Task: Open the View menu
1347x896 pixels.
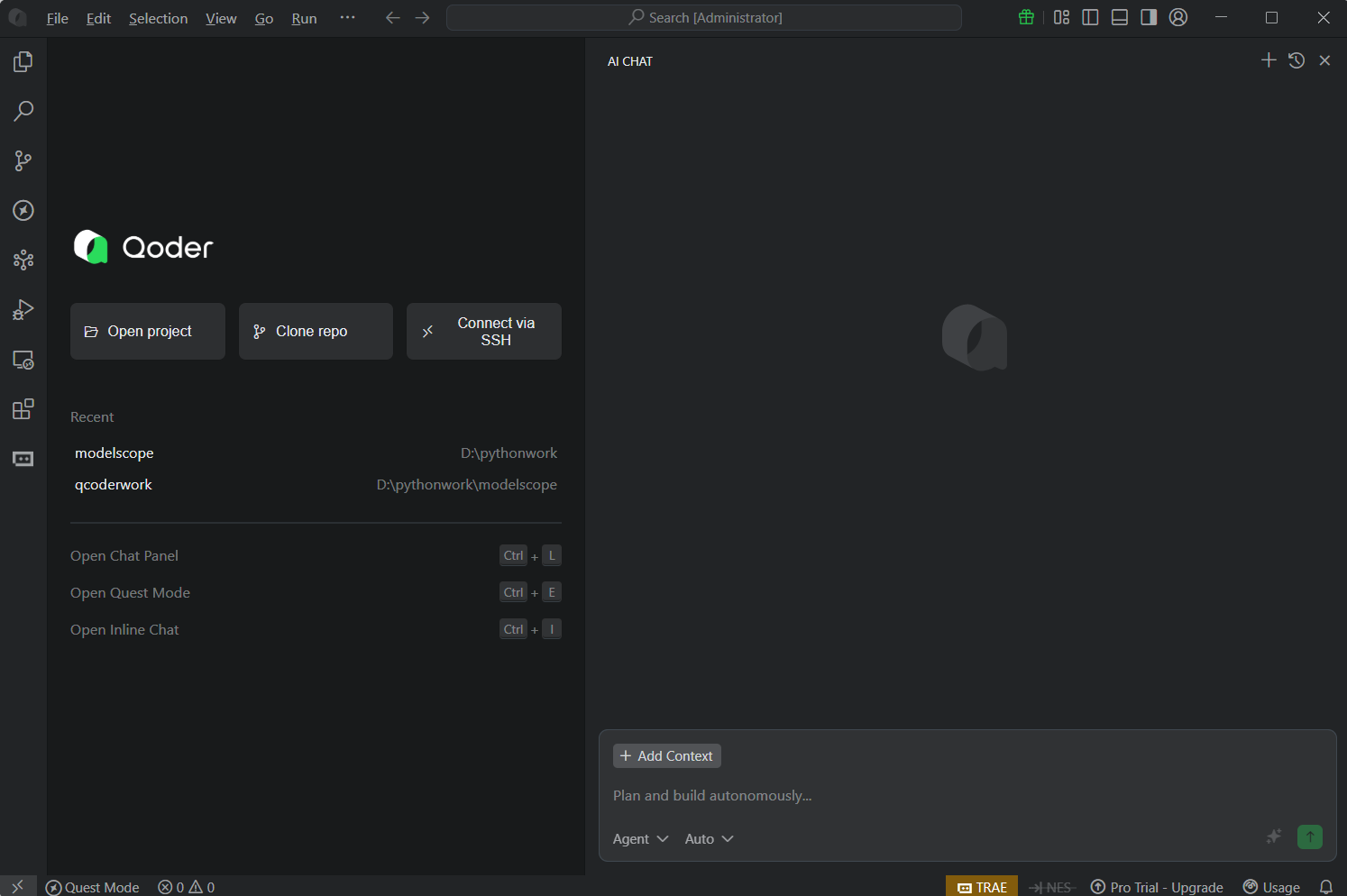Action: point(221,18)
